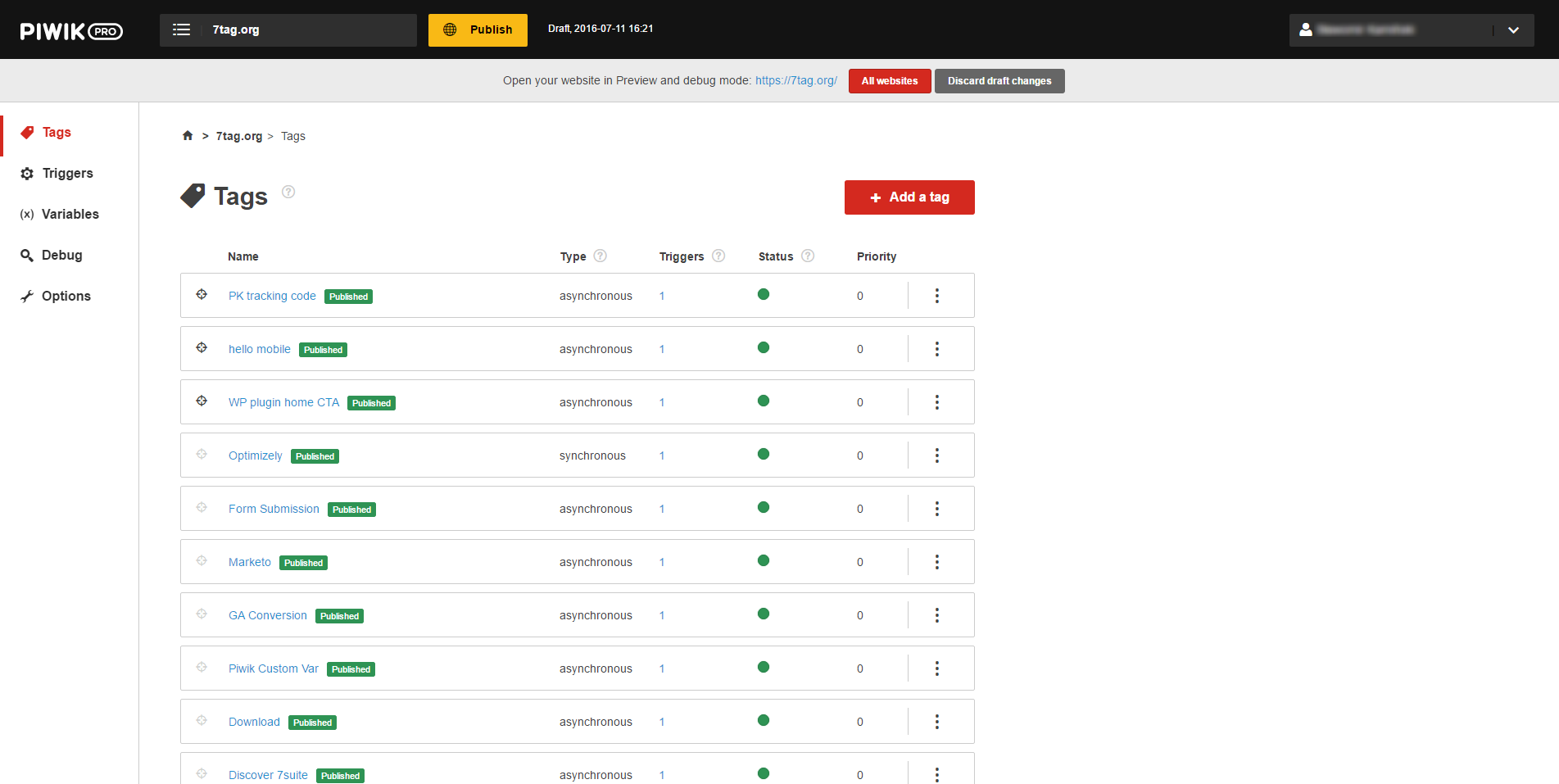Open the 7tag.org website selector

tap(288, 29)
